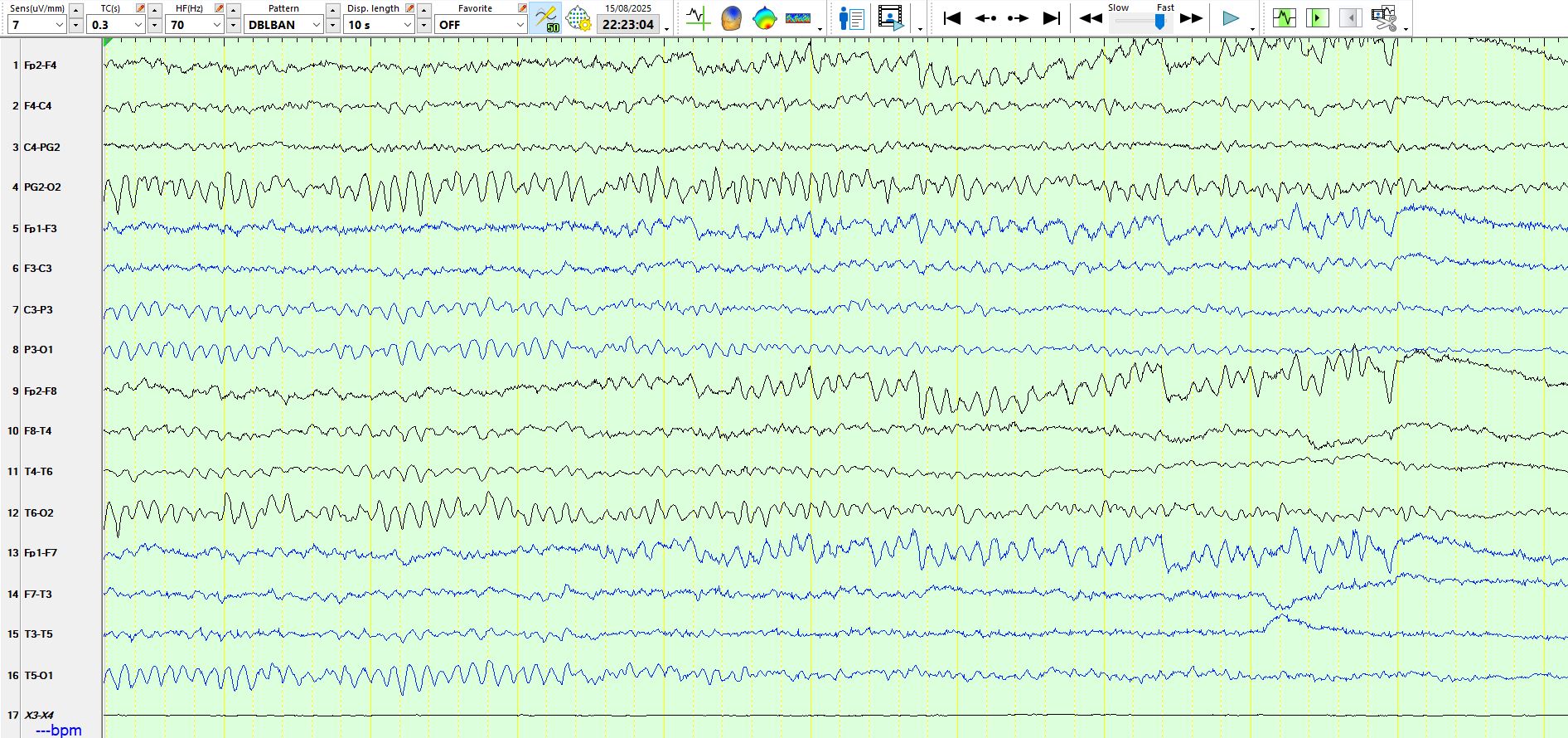Open the patient video playback icon
Image resolution: width=1568 pixels, height=738 pixels.
click(891, 17)
